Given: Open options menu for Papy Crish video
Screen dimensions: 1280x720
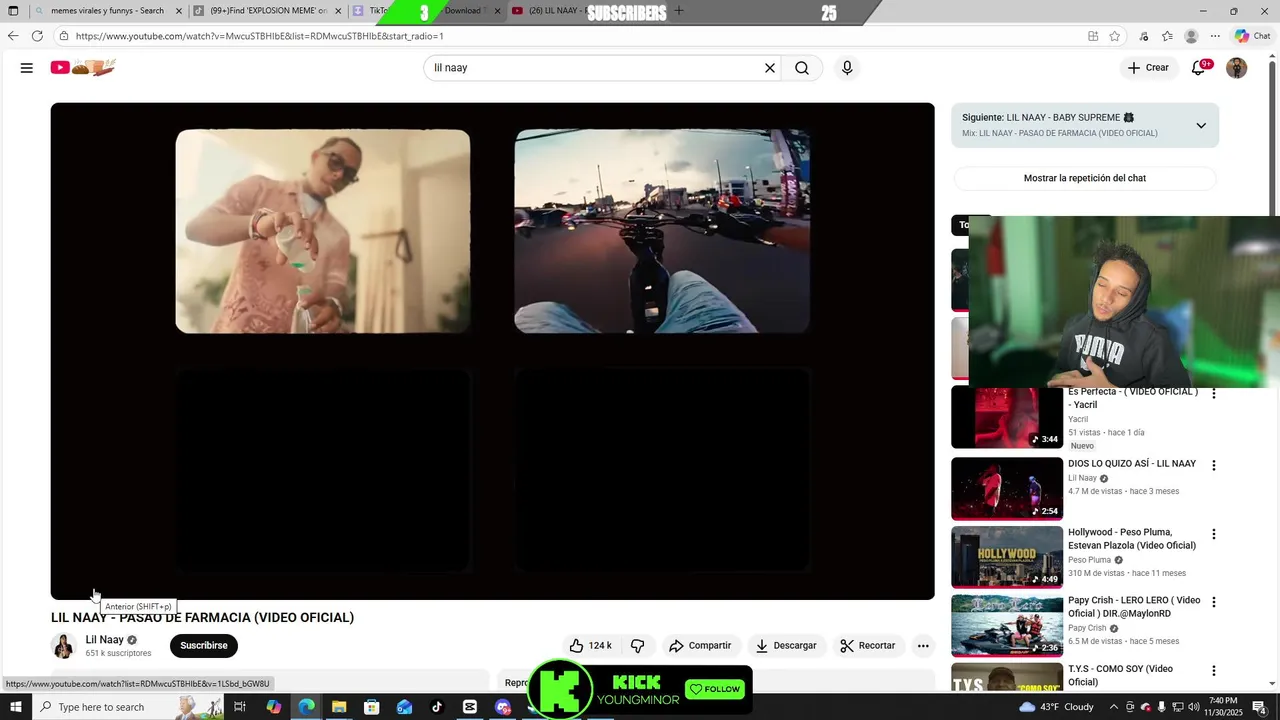Looking at the screenshot, I should [1214, 602].
